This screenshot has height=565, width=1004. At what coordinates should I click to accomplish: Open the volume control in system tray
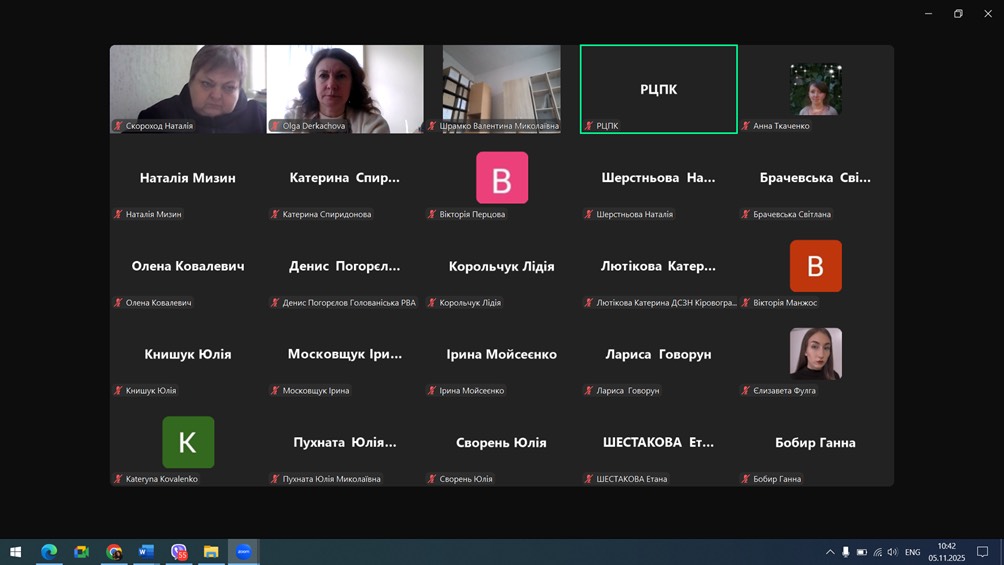pos(892,552)
